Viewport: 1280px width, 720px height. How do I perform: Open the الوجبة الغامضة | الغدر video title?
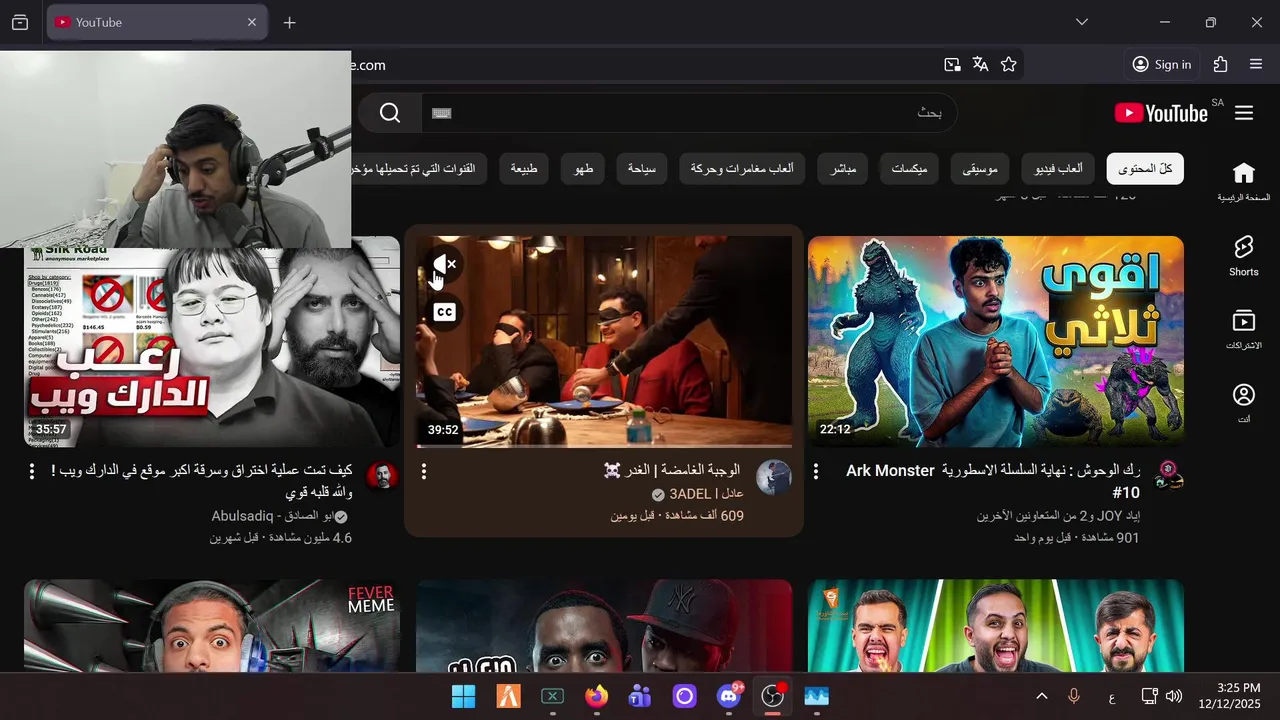(672, 470)
